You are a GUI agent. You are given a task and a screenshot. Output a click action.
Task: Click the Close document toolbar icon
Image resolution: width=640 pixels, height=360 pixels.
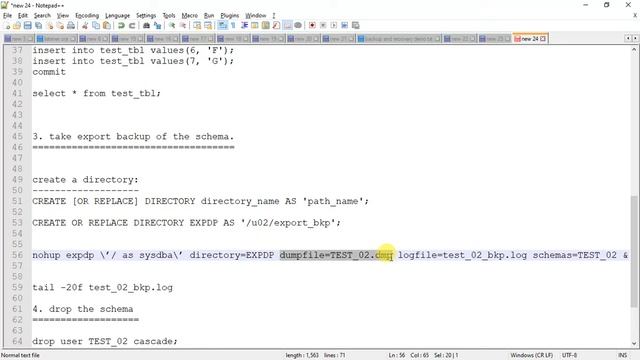(49, 25)
